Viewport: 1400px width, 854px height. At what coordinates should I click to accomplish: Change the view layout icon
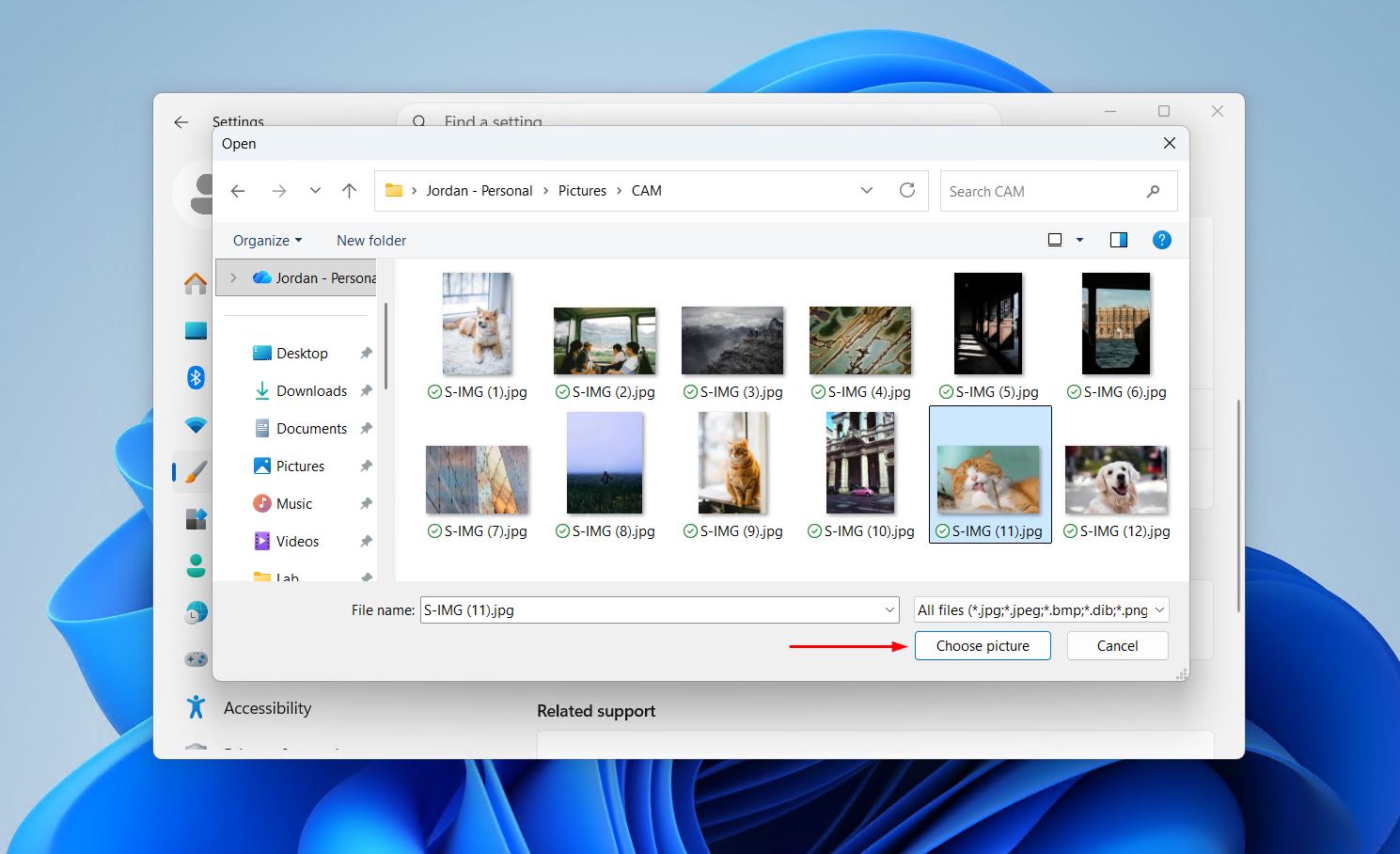(1055, 240)
